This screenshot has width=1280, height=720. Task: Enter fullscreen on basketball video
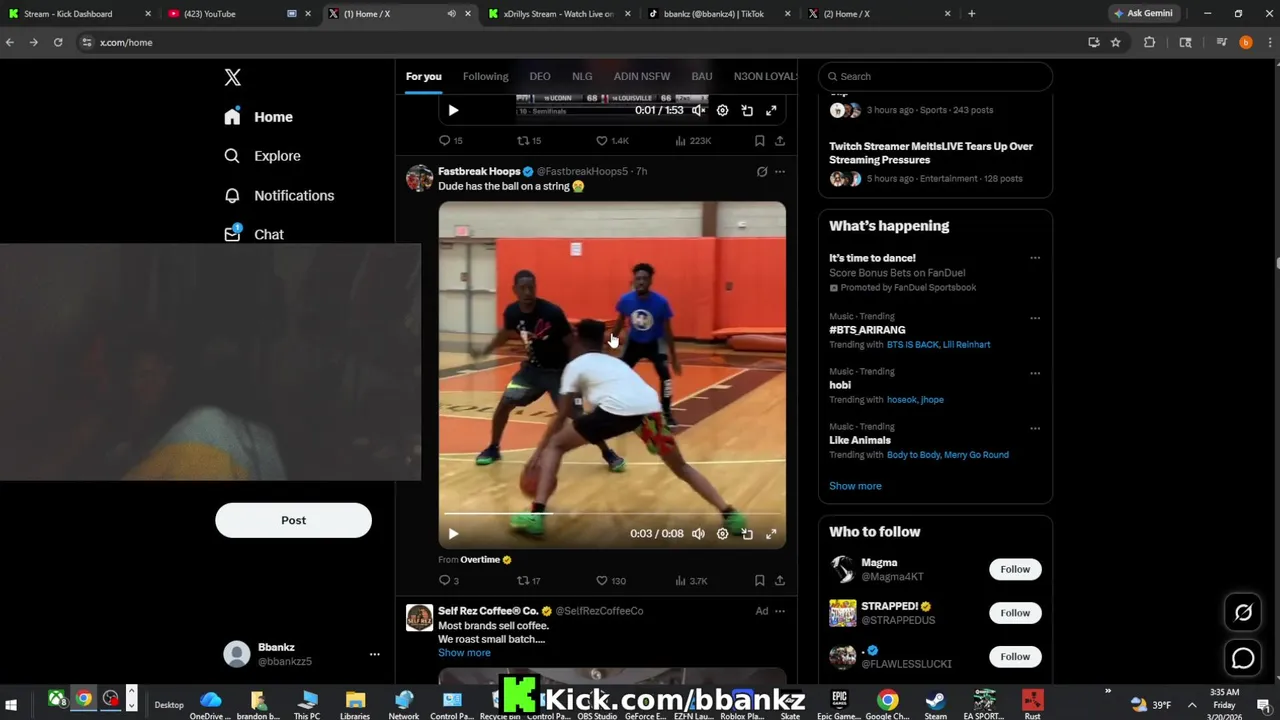coord(771,534)
